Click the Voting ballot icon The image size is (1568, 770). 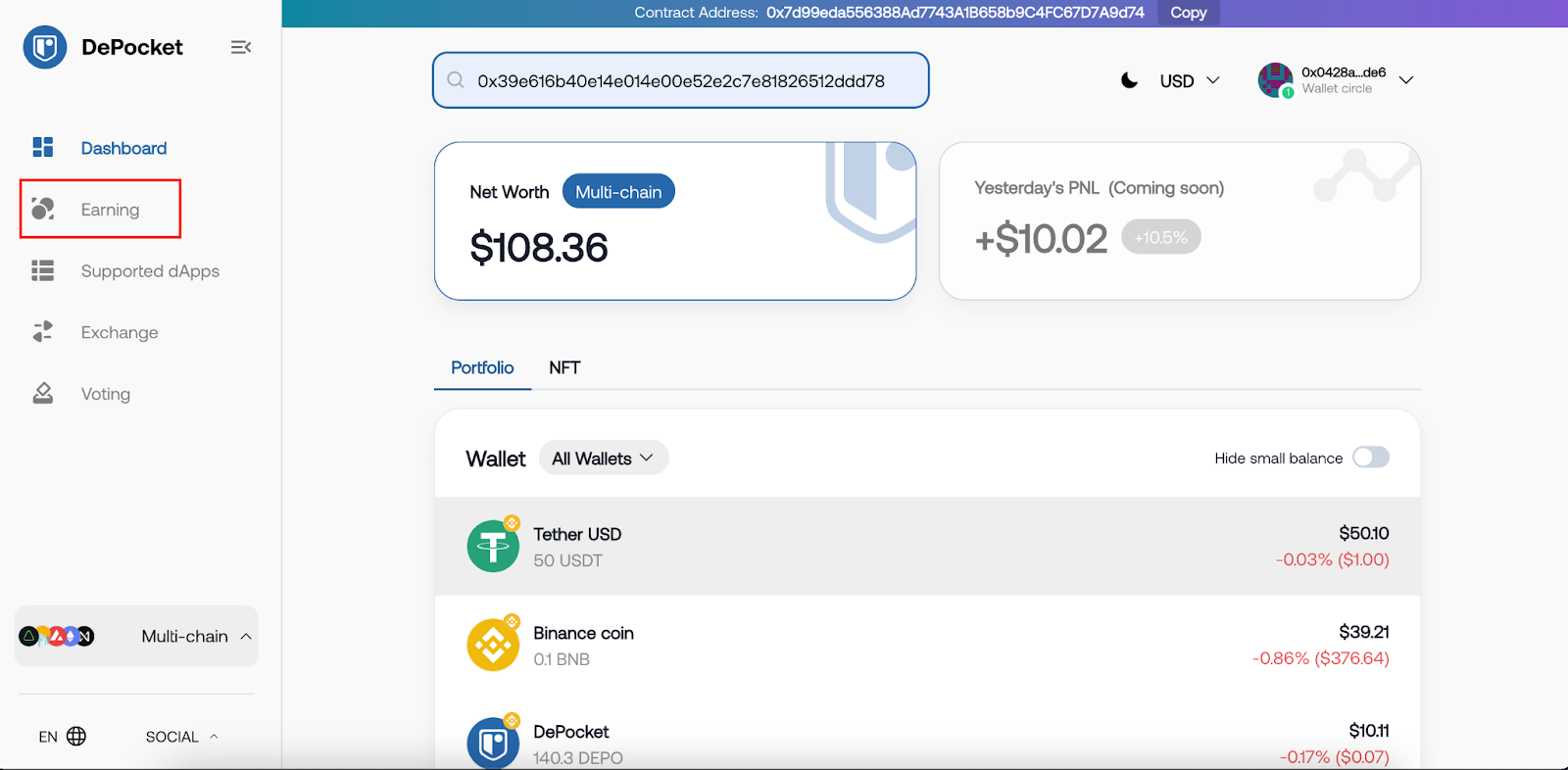click(43, 393)
